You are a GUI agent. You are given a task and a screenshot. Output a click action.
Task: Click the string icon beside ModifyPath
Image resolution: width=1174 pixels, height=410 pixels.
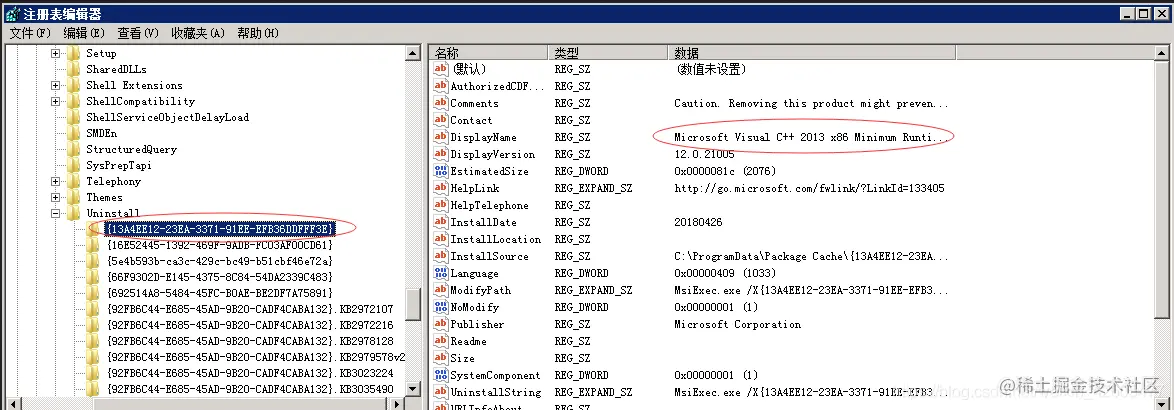point(440,290)
